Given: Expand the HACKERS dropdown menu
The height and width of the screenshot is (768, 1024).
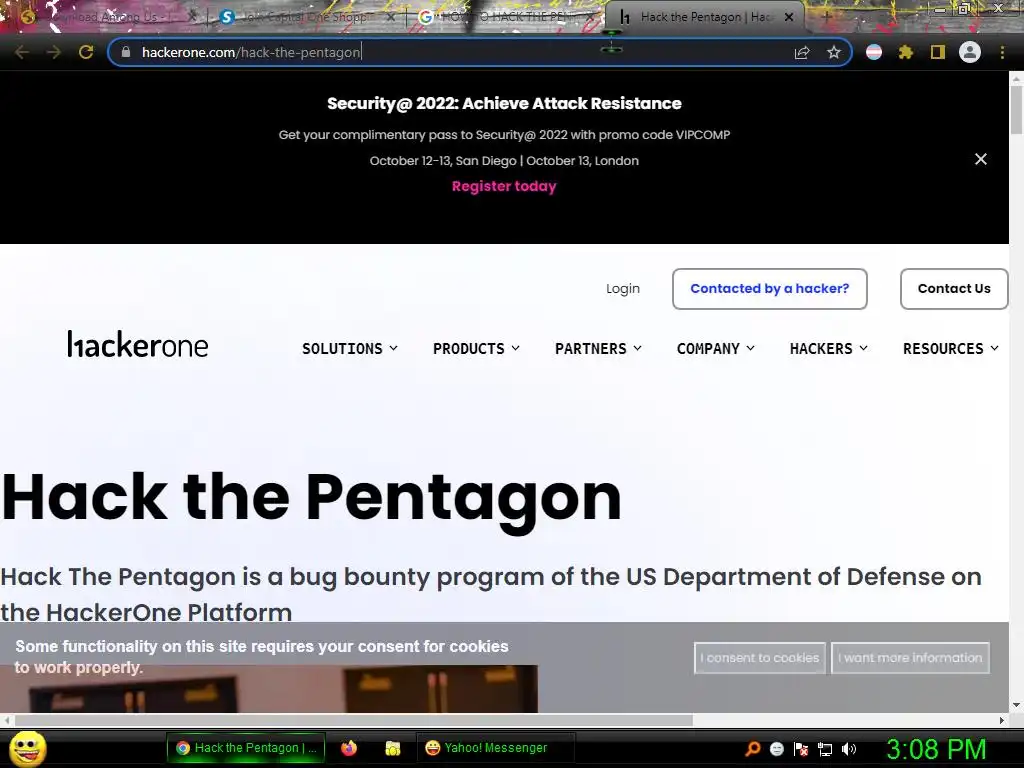Looking at the screenshot, I should tap(829, 349).
